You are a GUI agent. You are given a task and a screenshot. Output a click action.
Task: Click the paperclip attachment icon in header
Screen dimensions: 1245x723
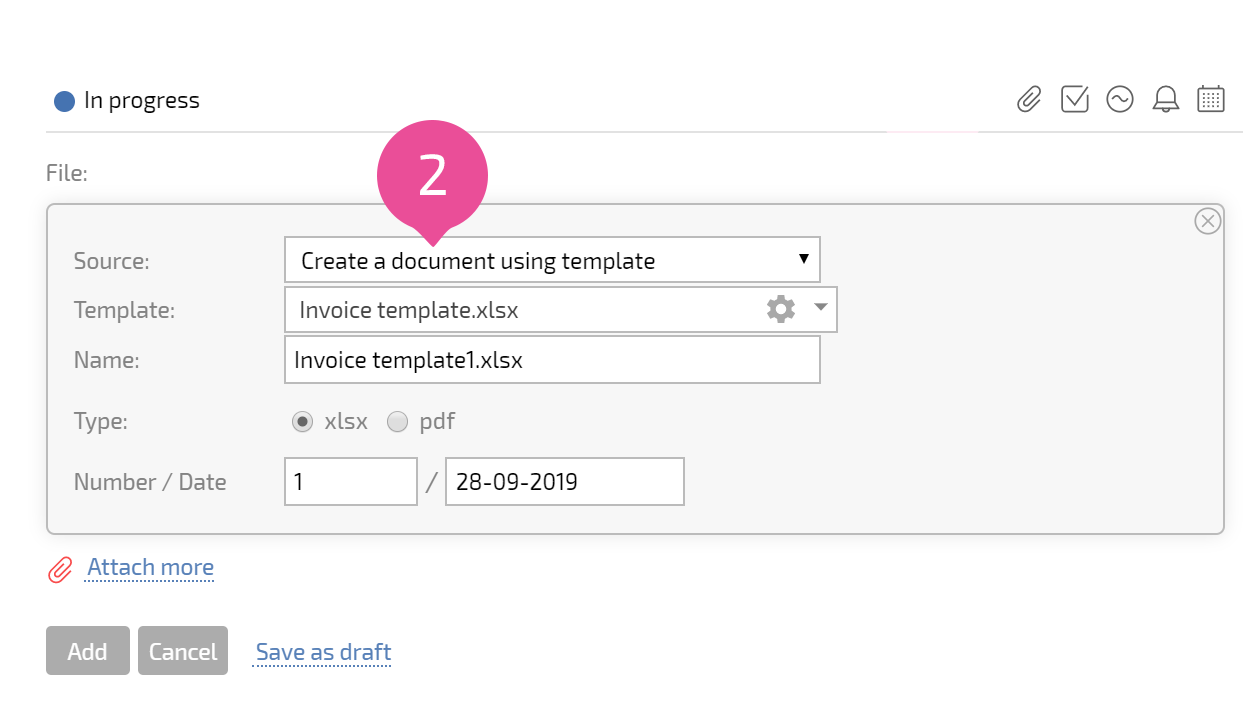1029,99
